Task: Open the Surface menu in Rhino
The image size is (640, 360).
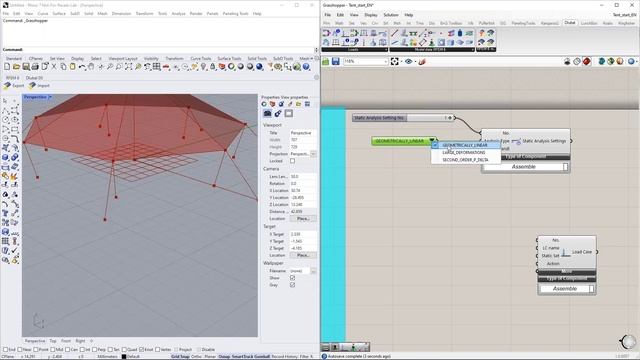Action: coord(59,13)
